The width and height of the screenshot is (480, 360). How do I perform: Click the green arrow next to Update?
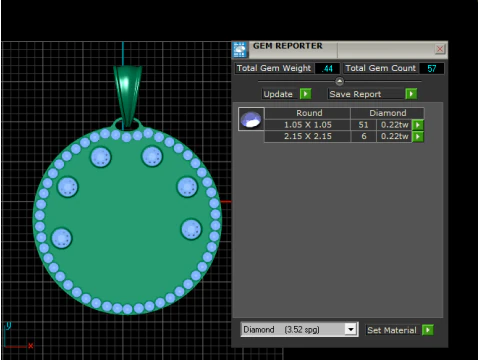click(305, 94)
